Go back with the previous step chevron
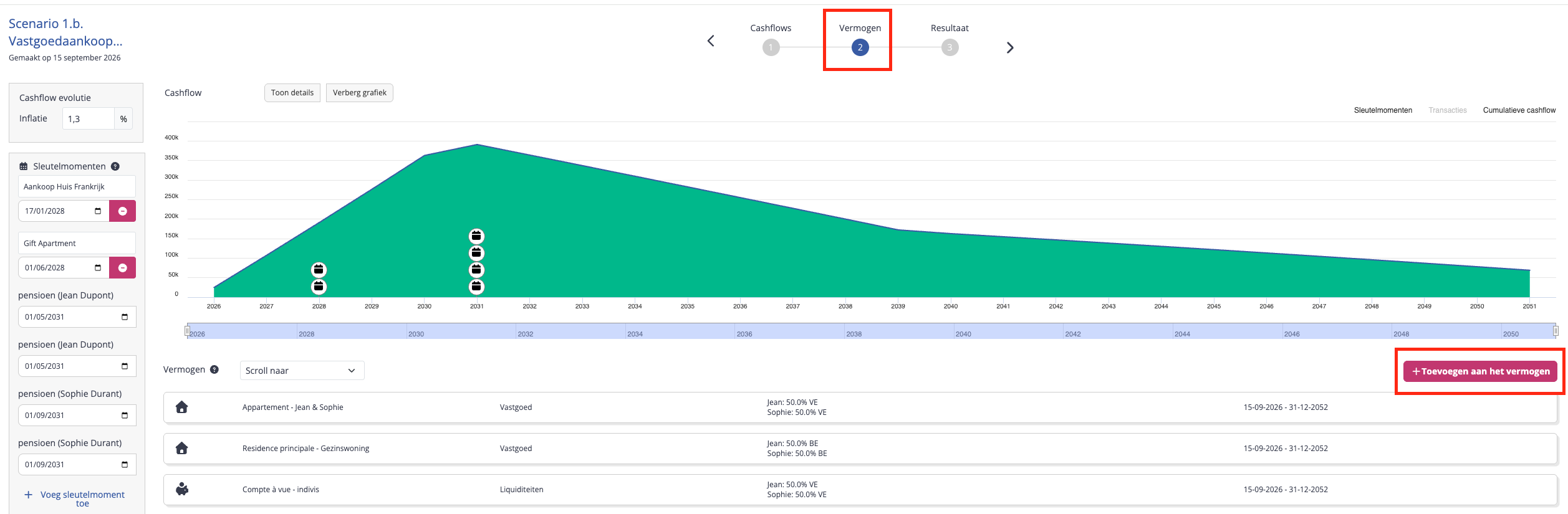1568x514 pixels. (711, 41)
